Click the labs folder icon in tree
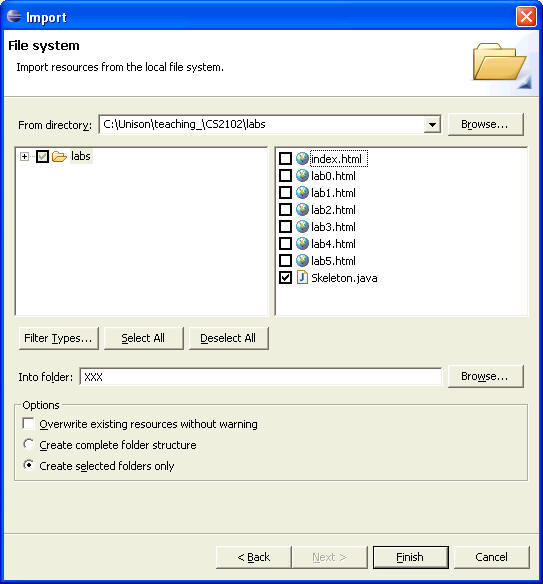Screen dimensions: 543x584 pos(59,156)
